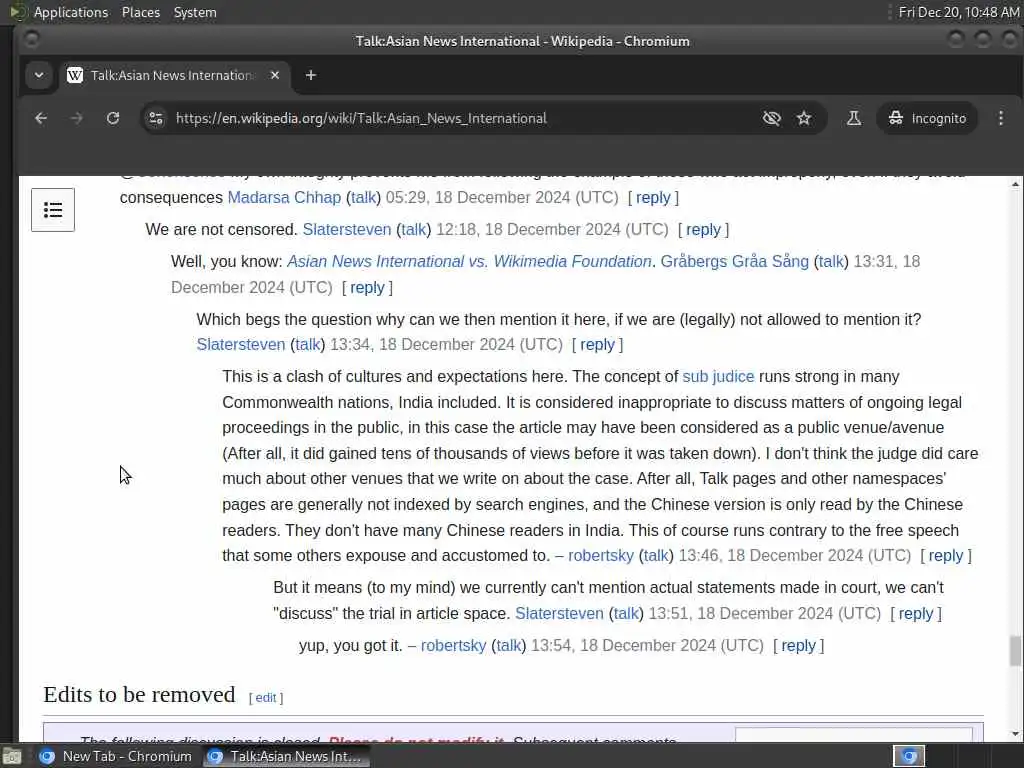
Task: Edit the 'Edits to be removed' section
Action: point(265,697)
